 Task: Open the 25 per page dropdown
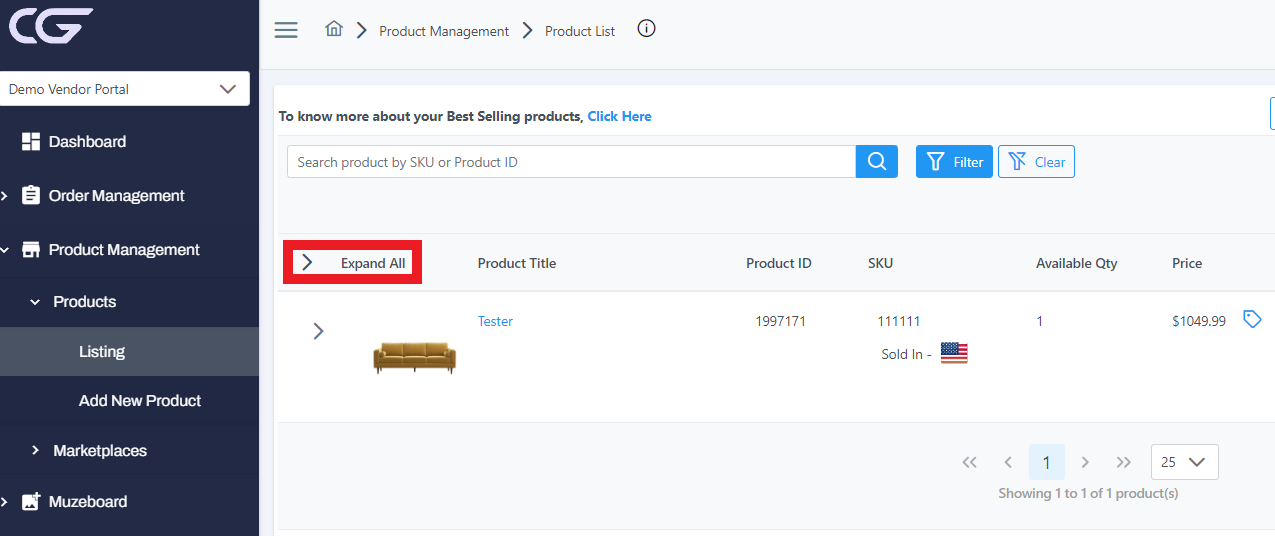click(1184, 462)
